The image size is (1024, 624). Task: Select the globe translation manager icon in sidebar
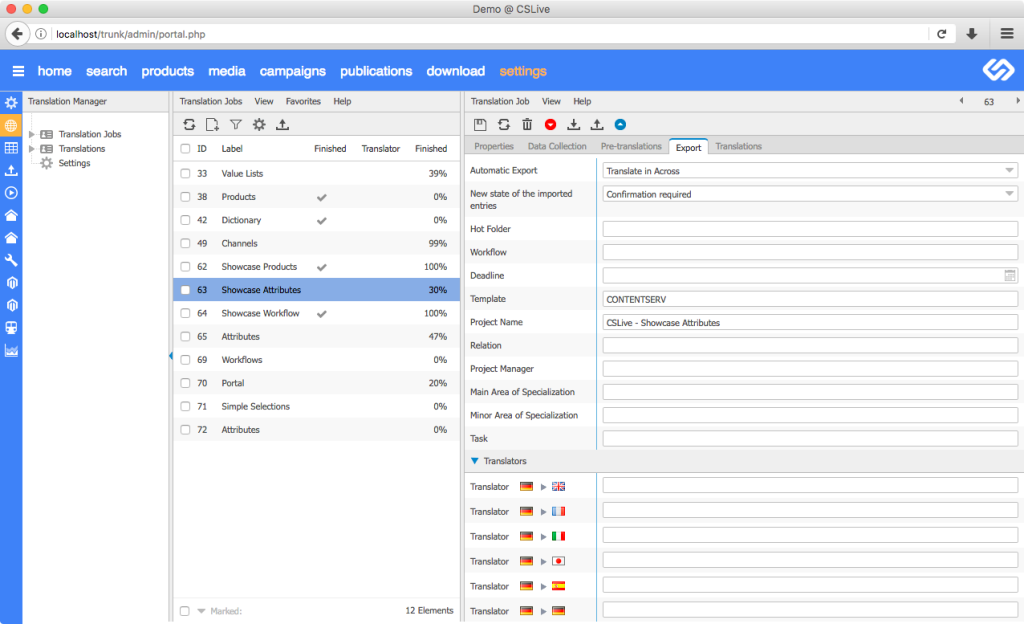(11, 124)
